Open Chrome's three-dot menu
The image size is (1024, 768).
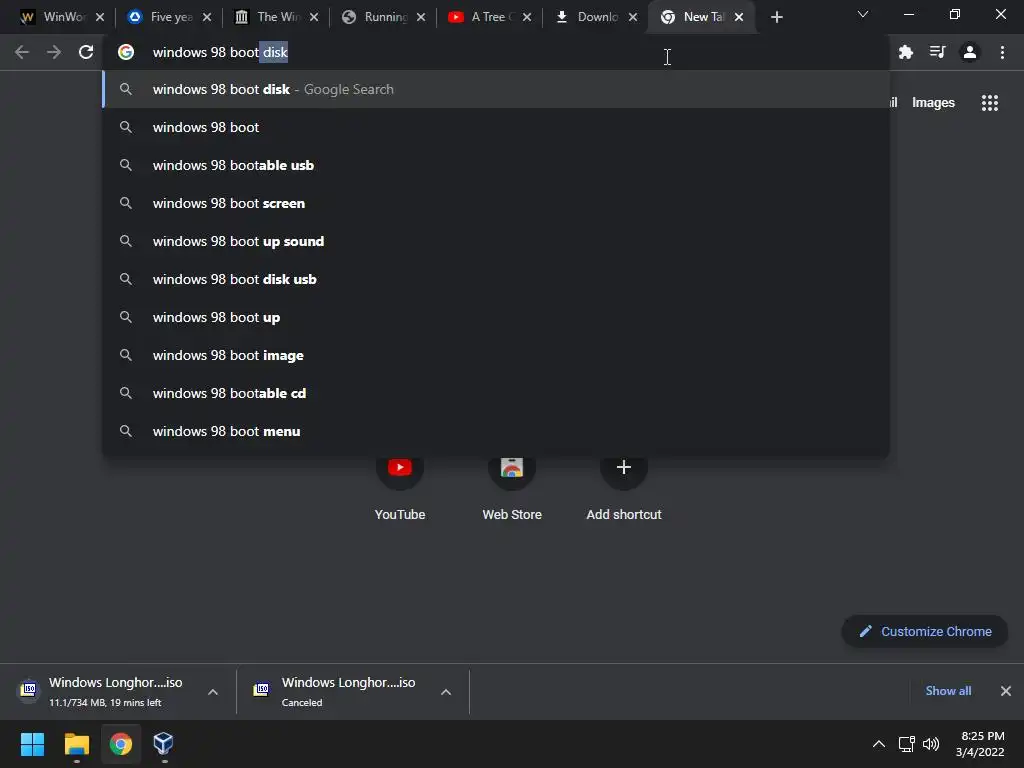pos(1002,52)
